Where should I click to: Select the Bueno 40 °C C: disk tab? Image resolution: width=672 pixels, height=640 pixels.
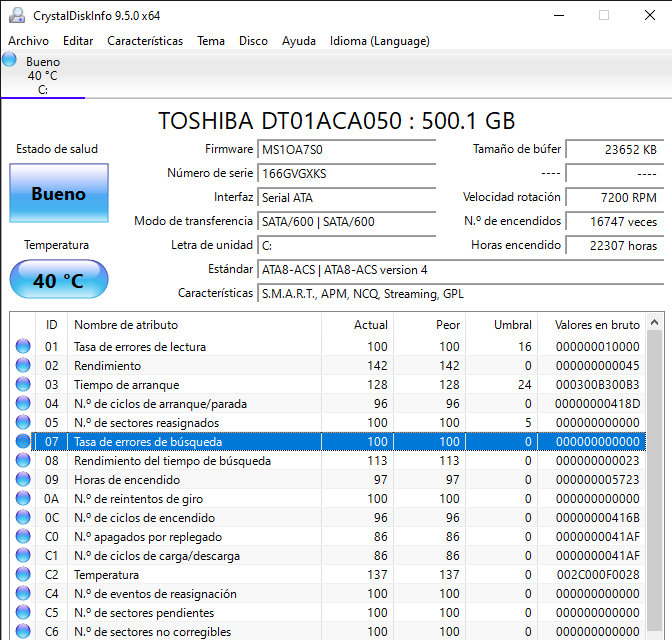tap(42, 76)
